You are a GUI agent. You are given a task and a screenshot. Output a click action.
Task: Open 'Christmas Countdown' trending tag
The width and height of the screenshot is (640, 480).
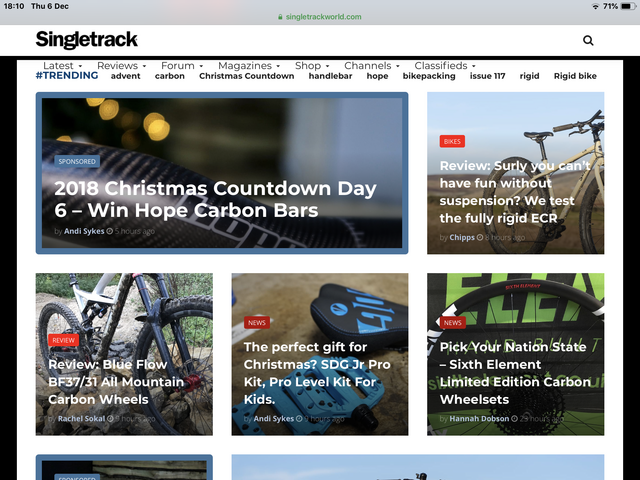pyautogui.click(x=247, y=76)
